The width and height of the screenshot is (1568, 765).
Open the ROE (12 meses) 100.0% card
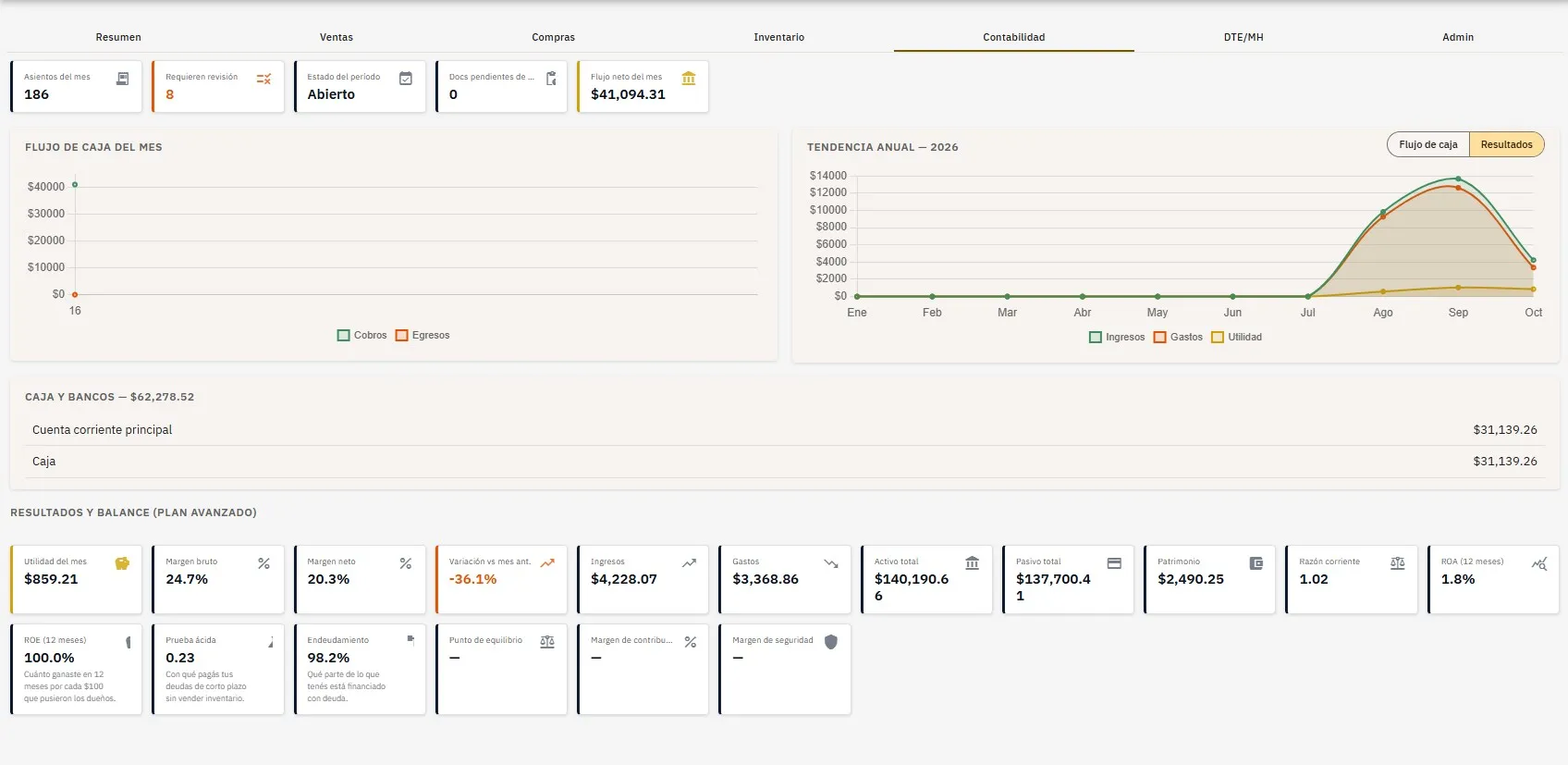(76, 670)
